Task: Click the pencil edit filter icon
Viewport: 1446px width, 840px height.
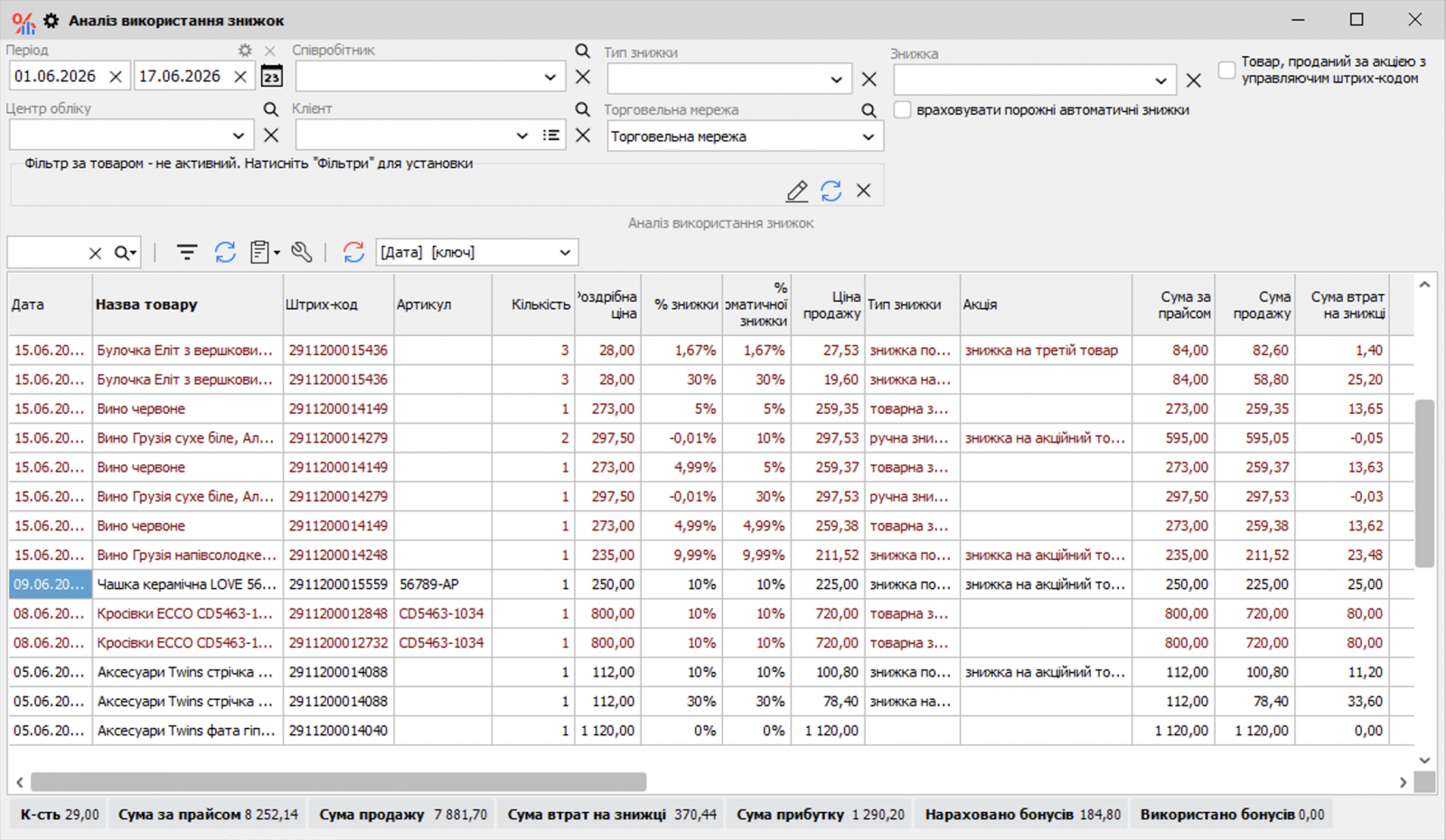Action: [x=796, y=191]
